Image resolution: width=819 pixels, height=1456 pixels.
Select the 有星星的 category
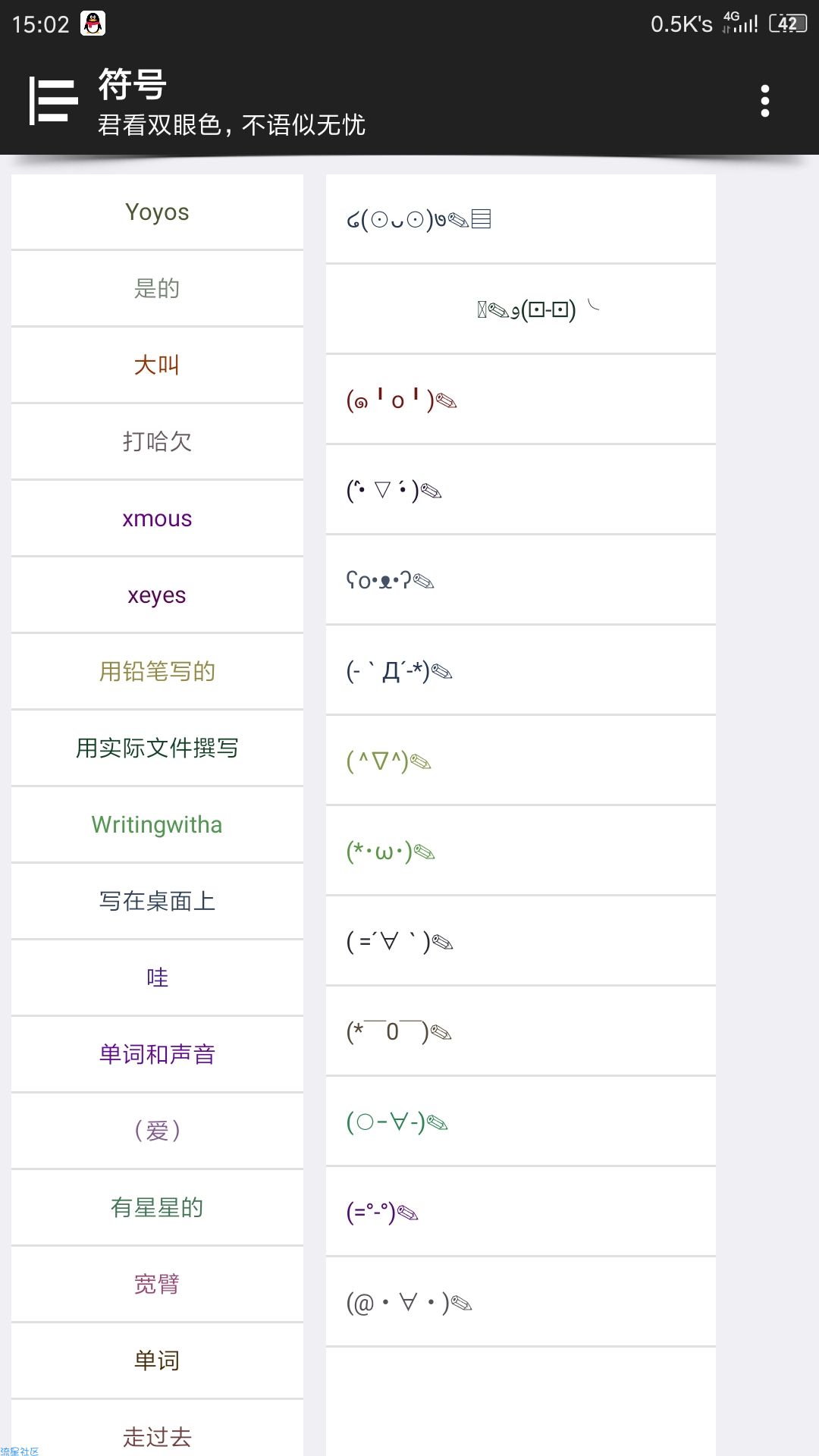(x=157, y=1207)
